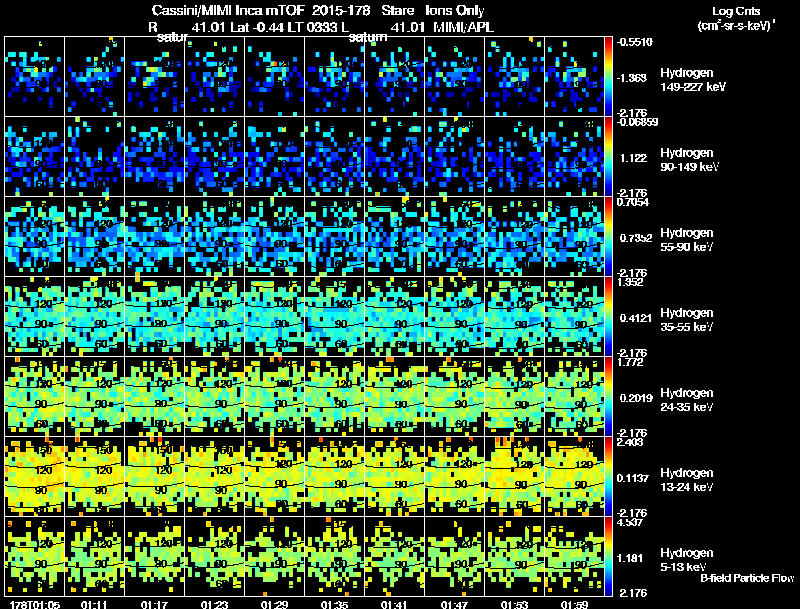Click the 'Stare Ions Only' header text
The image size is (800, 609).
point(433,11)
